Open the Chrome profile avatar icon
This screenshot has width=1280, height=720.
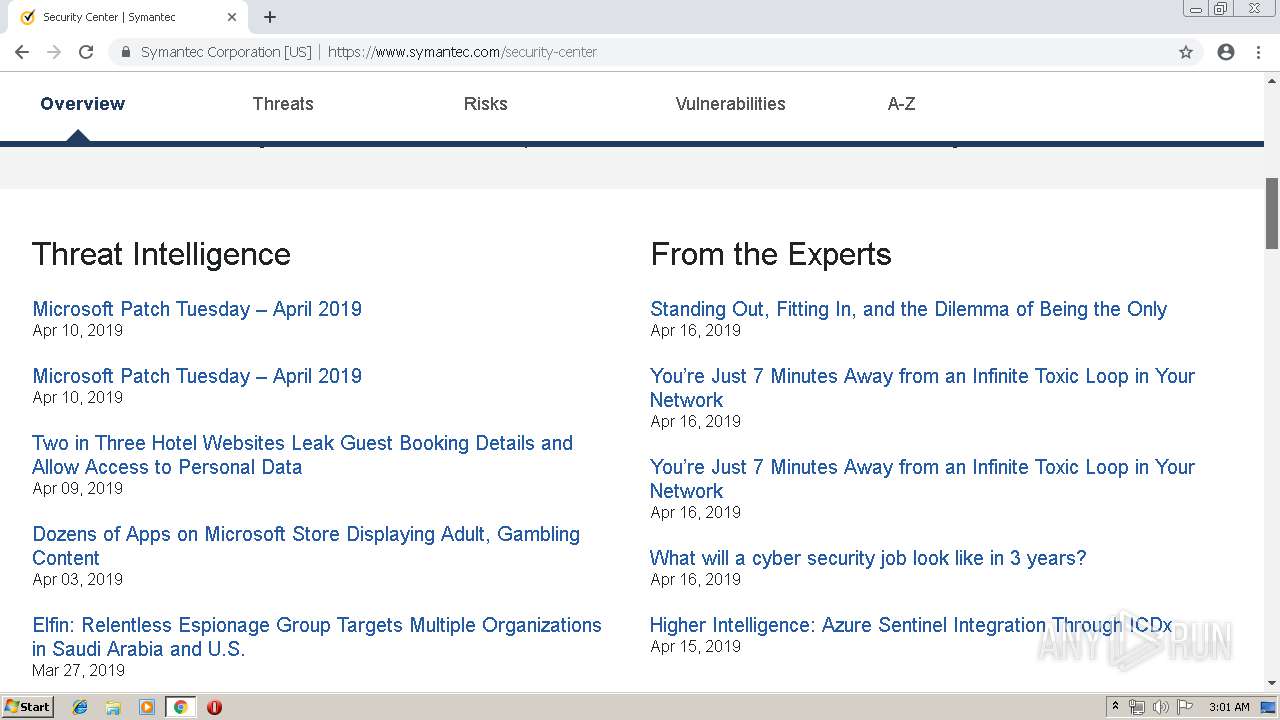1226,52
